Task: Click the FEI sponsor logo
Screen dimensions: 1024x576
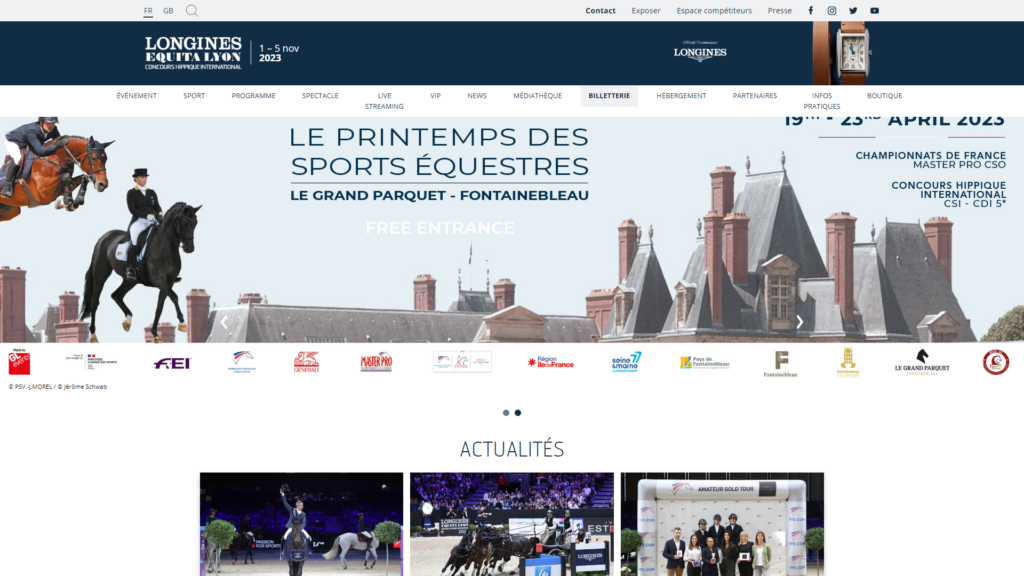Action: pos(172,363)
